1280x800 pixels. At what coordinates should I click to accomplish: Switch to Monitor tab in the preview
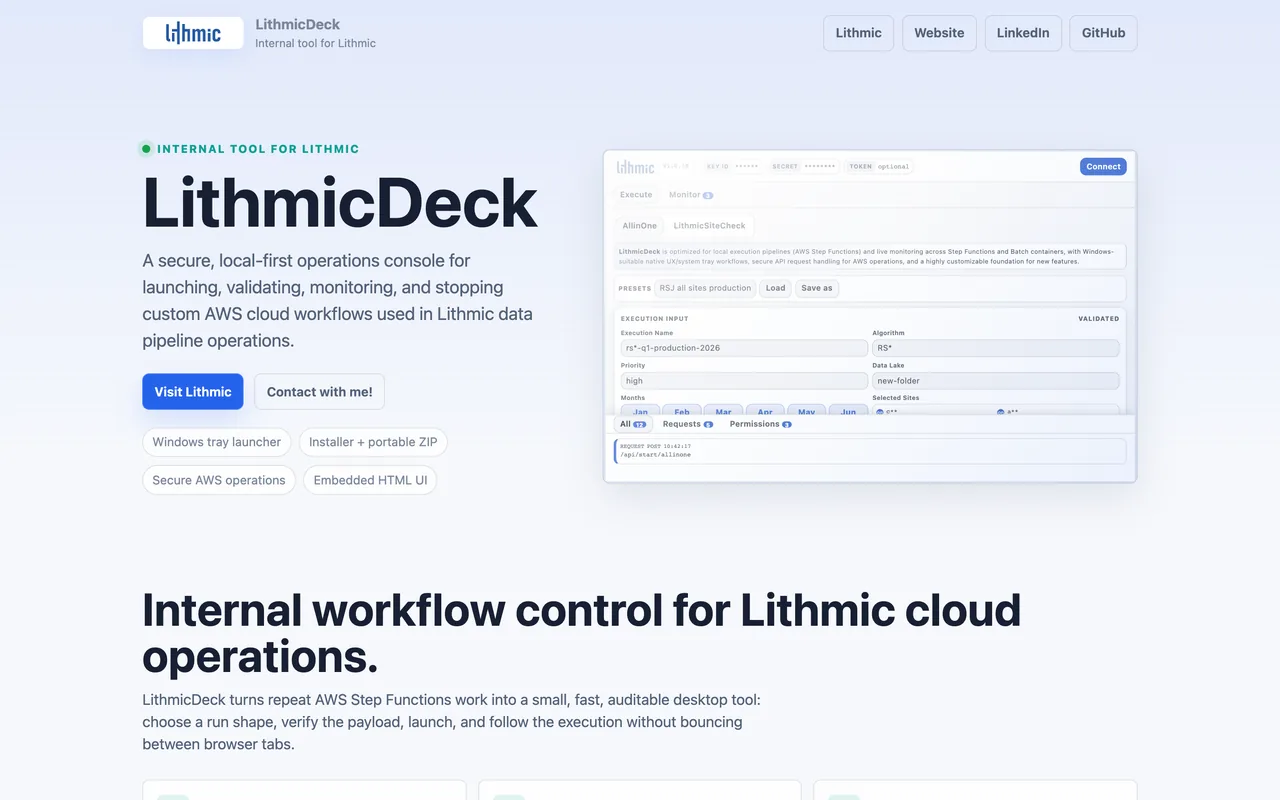[690, 195]
